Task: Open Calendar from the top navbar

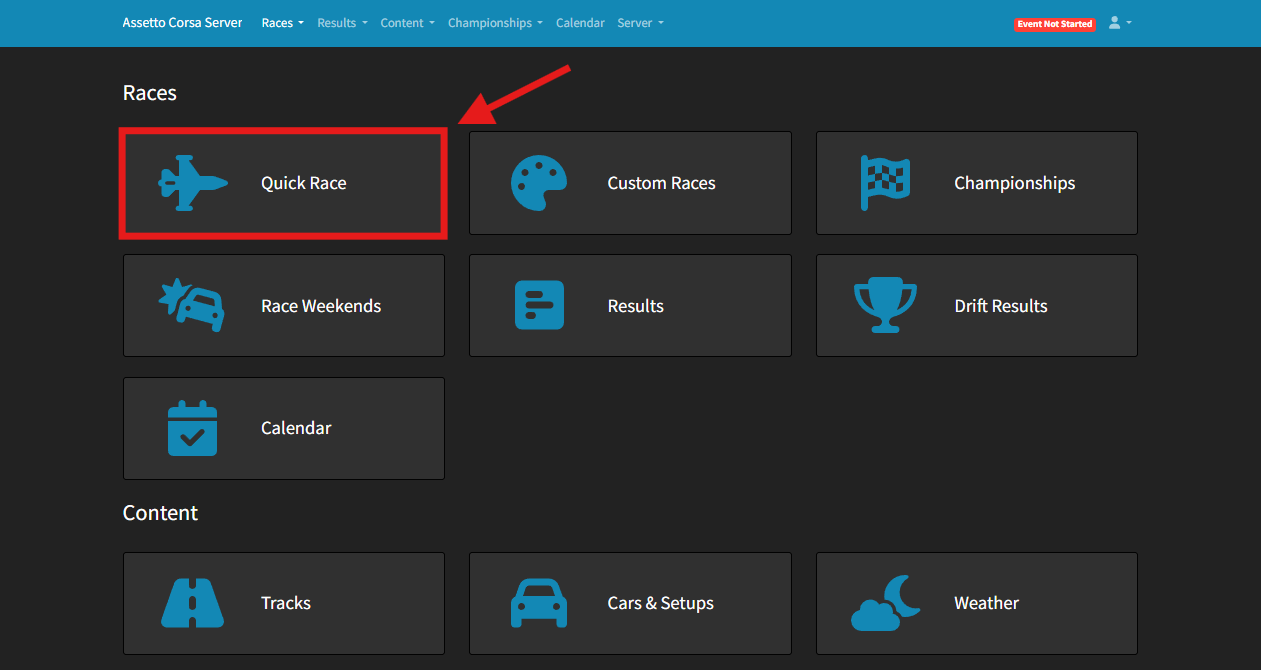Action: [580, 22]
